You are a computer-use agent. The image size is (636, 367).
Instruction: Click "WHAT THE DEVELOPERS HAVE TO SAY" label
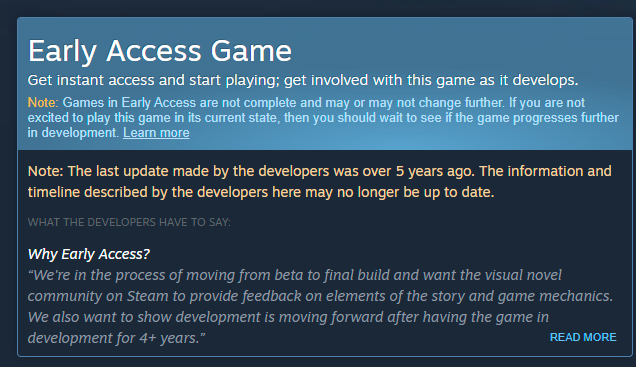129,222
